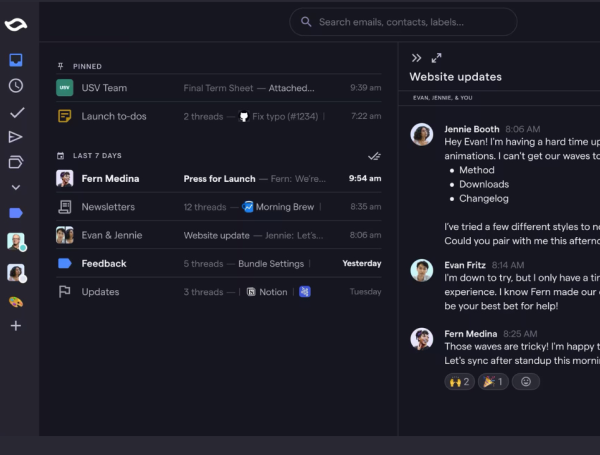Open the USV Team pinned email
The height and width of the screenshot is (455, 600).
coord(218,88)
